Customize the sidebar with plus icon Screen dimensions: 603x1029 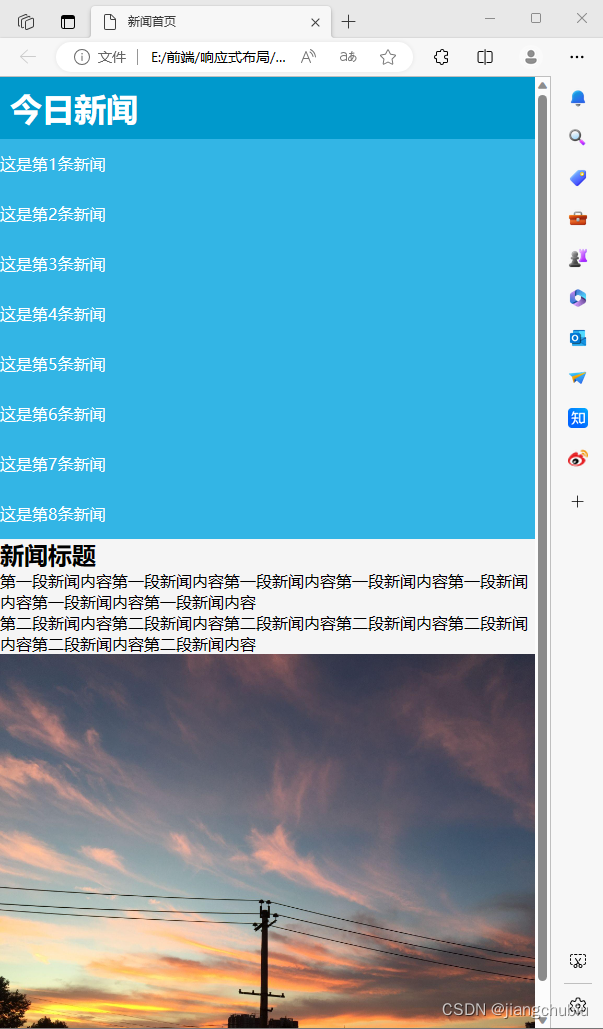point(577,502)
